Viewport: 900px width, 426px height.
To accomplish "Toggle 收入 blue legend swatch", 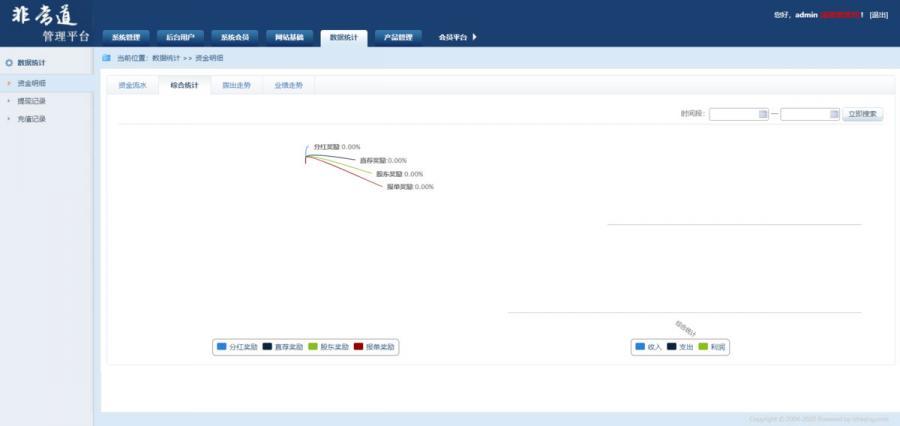I will click(x=641, y=347).
